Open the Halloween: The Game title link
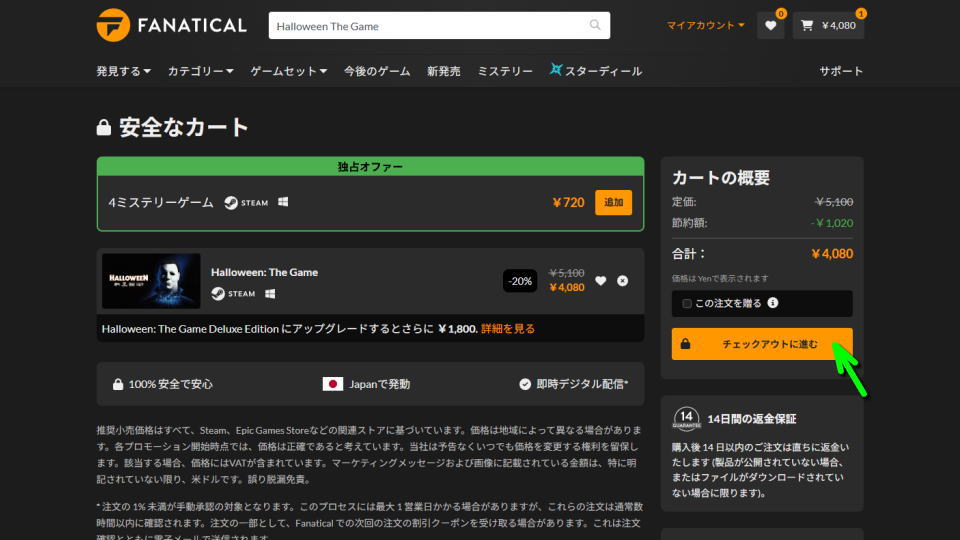Viewport: 960px width, 540px height. (264, 272)
